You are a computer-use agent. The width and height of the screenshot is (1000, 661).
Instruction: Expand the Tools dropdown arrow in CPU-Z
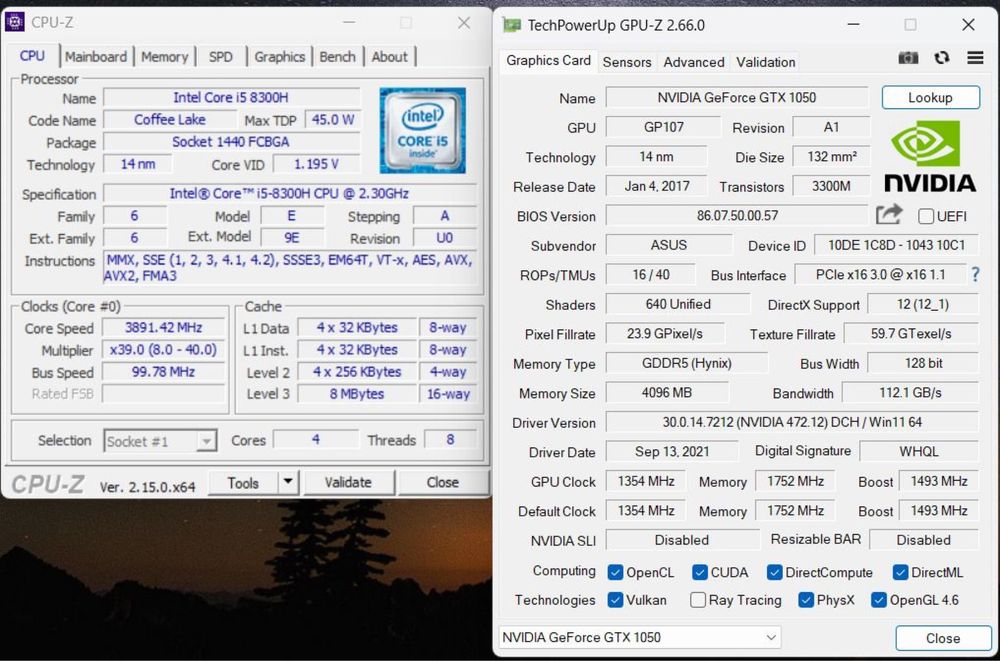288,482
